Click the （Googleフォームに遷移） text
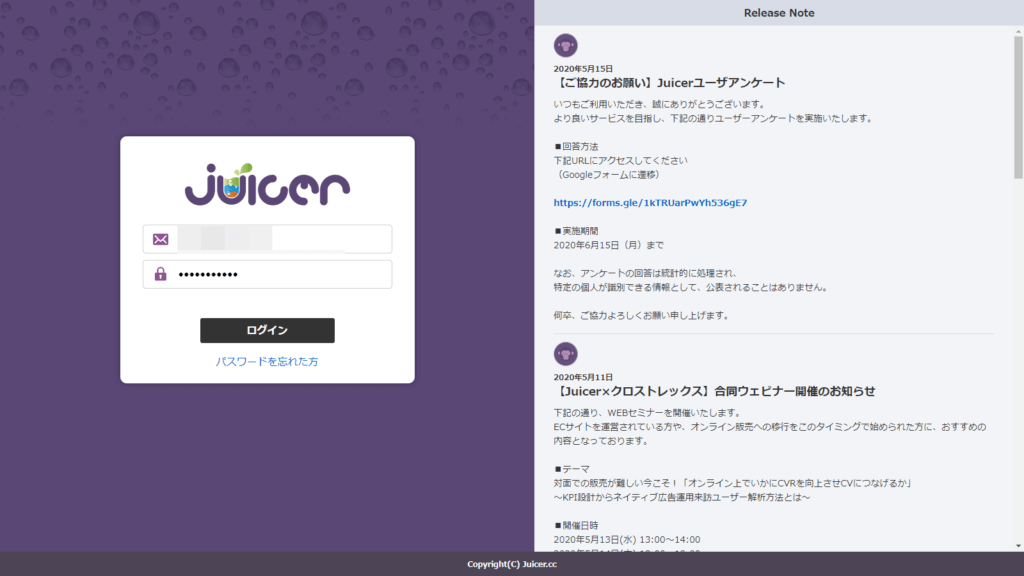This screenshot has width=1024, height=576. [x=609, y=174]
